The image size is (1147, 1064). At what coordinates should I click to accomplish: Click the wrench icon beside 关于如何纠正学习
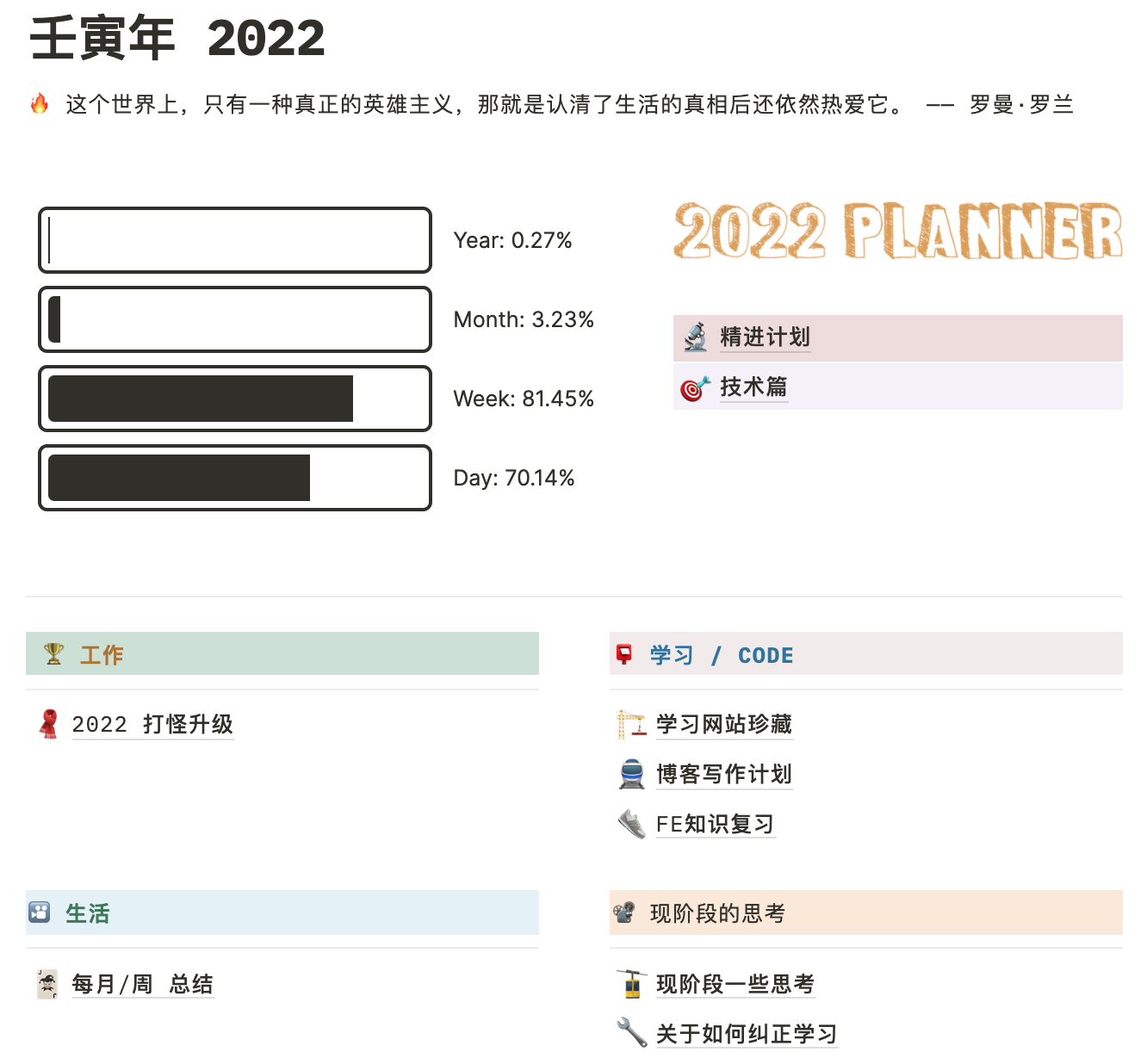632,1032
